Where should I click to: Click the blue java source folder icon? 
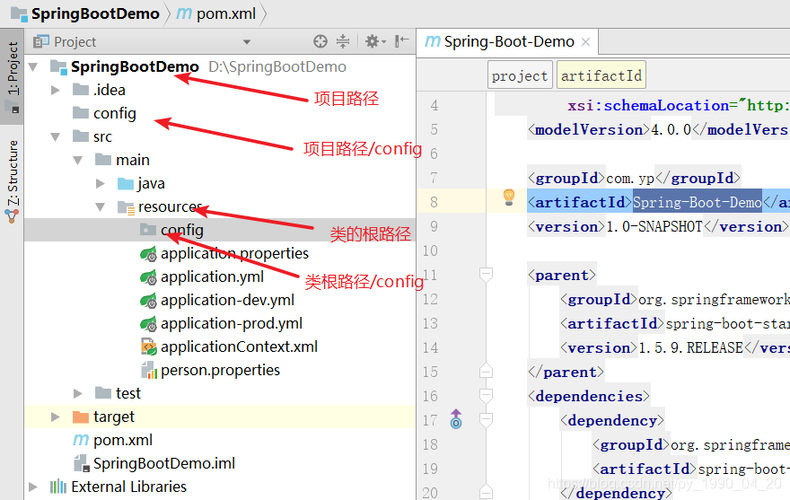(x=125, y=183)
